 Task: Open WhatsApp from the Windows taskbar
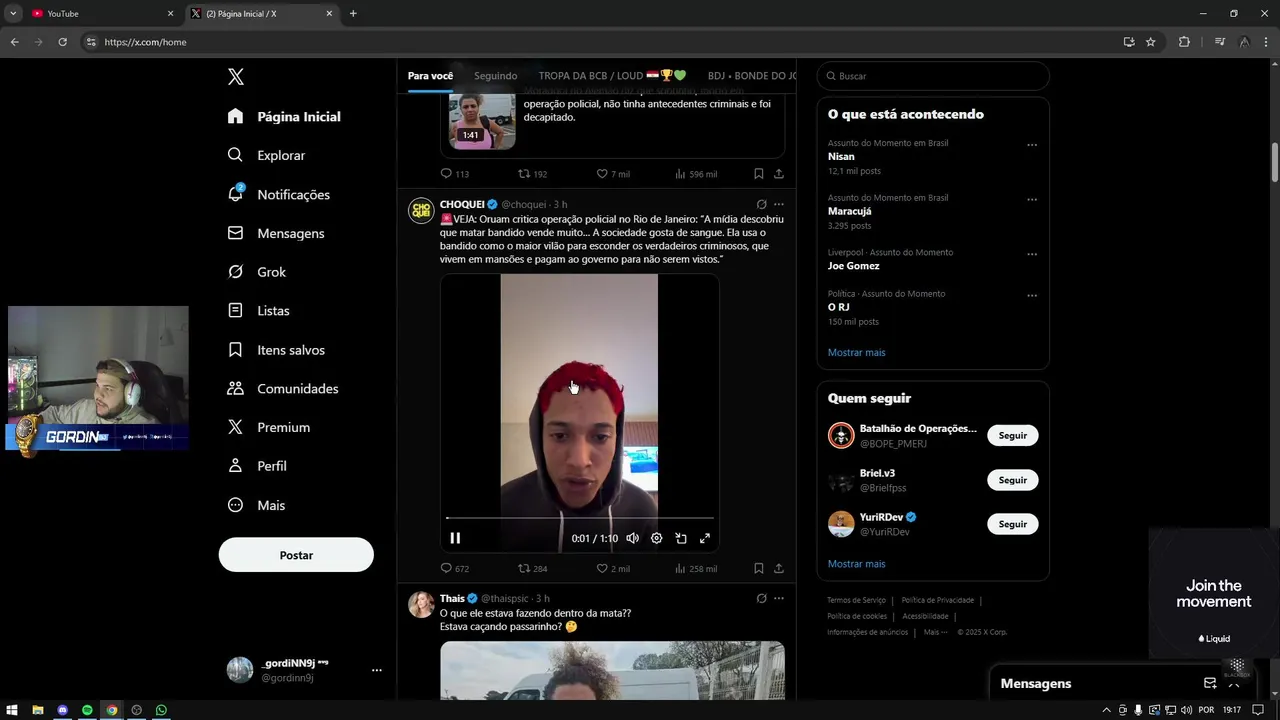[x=161, y=710]
